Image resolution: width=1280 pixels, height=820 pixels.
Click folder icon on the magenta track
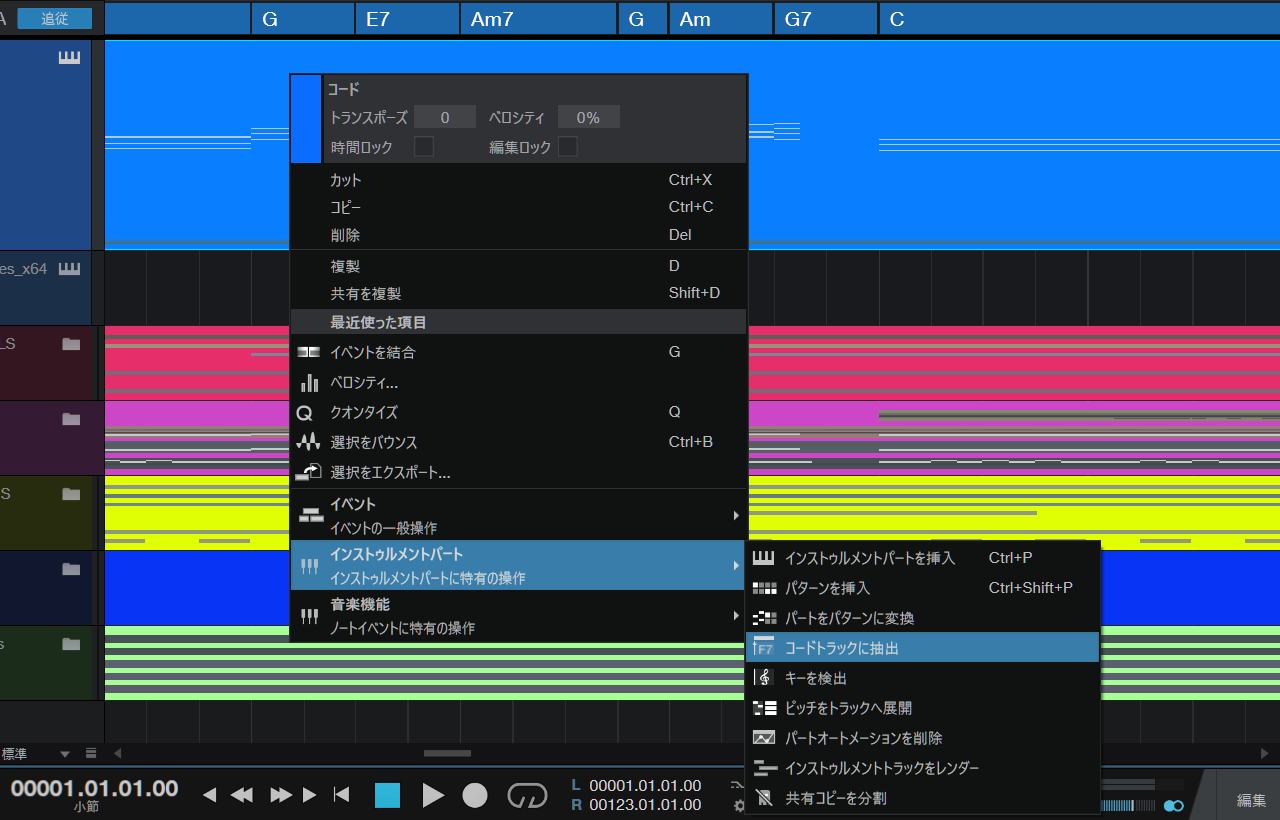70,419
